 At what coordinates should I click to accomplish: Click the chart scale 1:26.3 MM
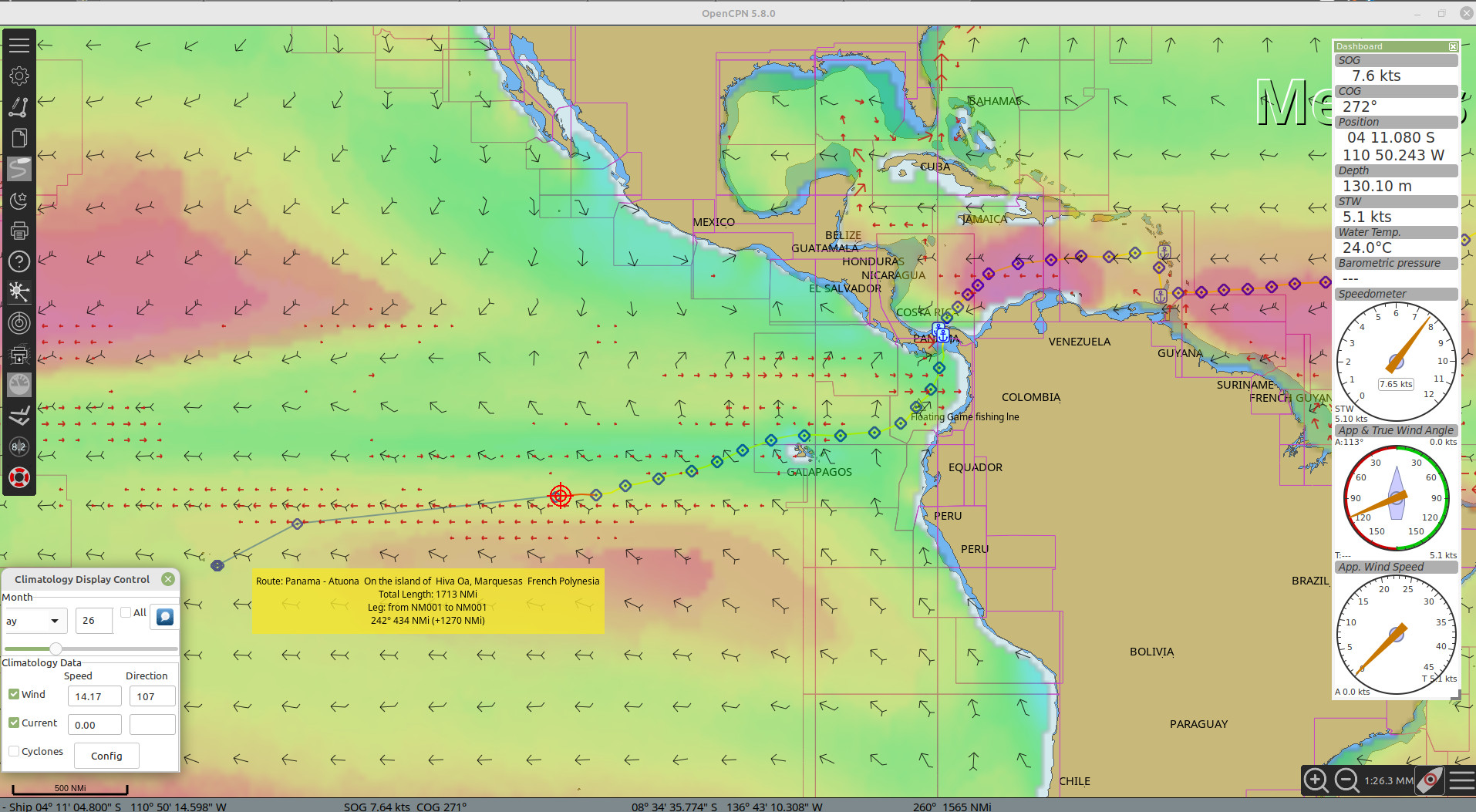pos(1388,780)
